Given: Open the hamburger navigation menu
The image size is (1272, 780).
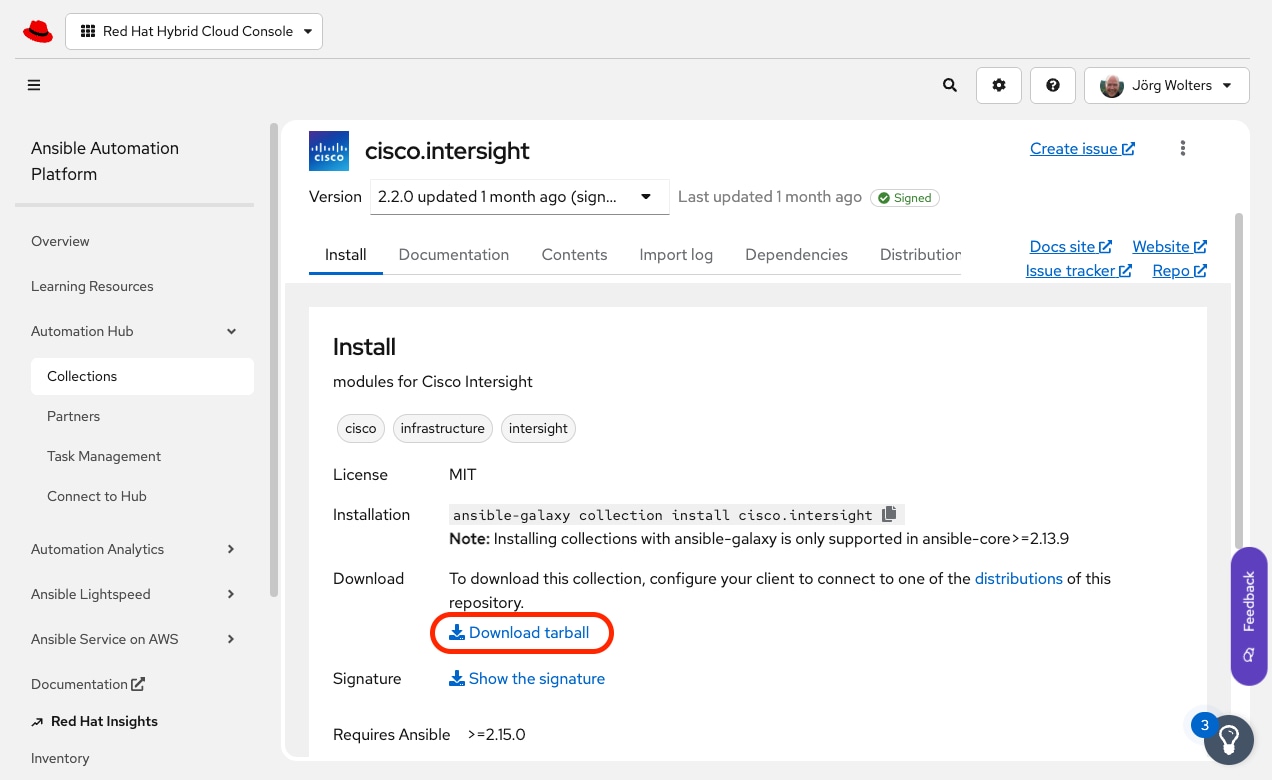Looking at the screenshot, I should [34, 85].
